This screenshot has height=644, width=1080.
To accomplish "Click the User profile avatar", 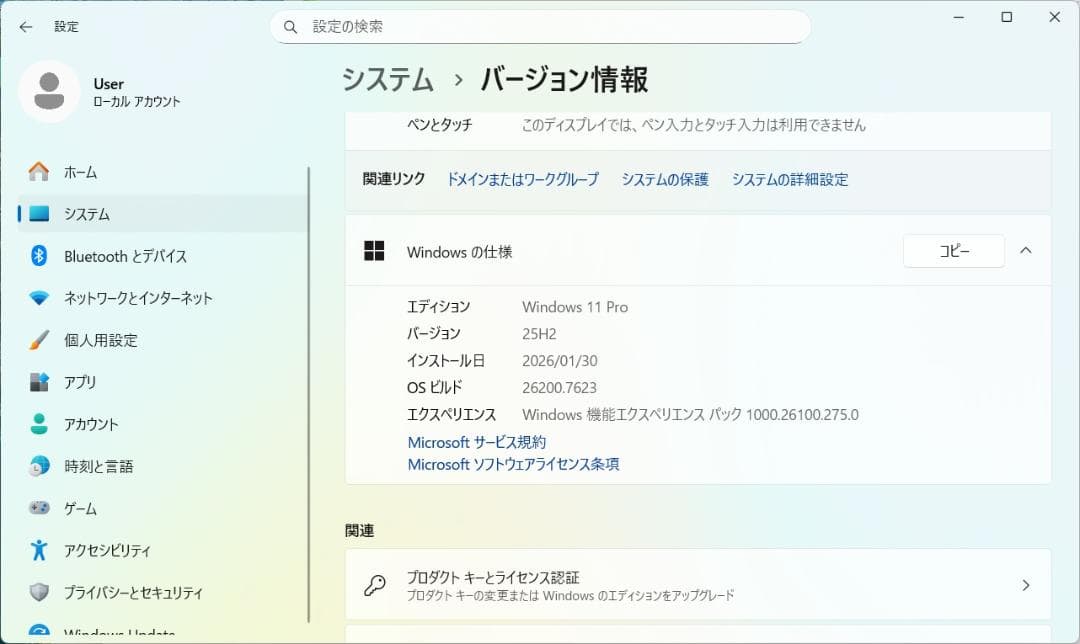I will 49,92.
